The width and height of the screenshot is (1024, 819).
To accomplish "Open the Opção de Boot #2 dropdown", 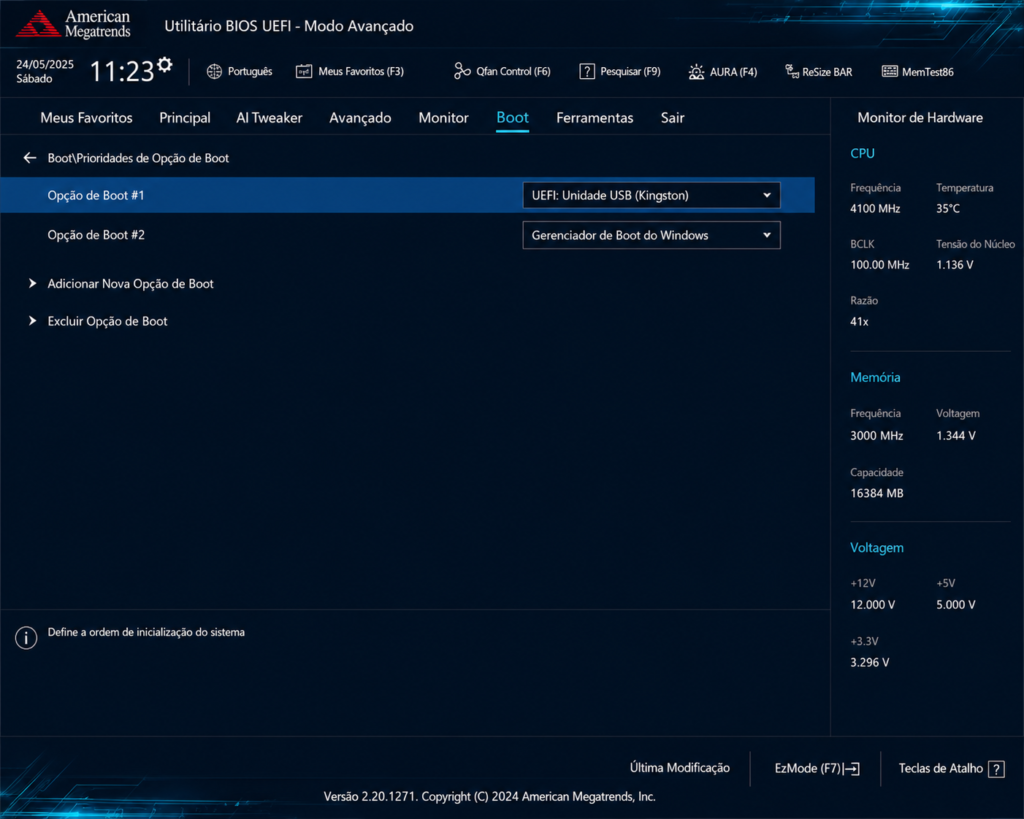I will (651, 235).
